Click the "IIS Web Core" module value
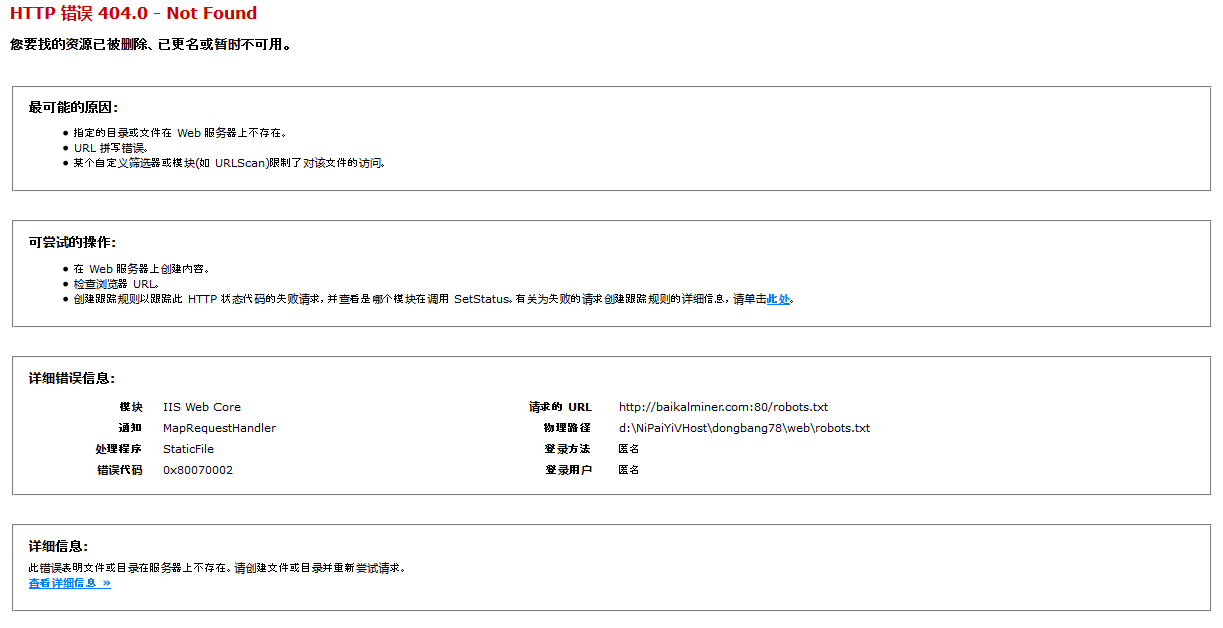 (x=202, y=407)
